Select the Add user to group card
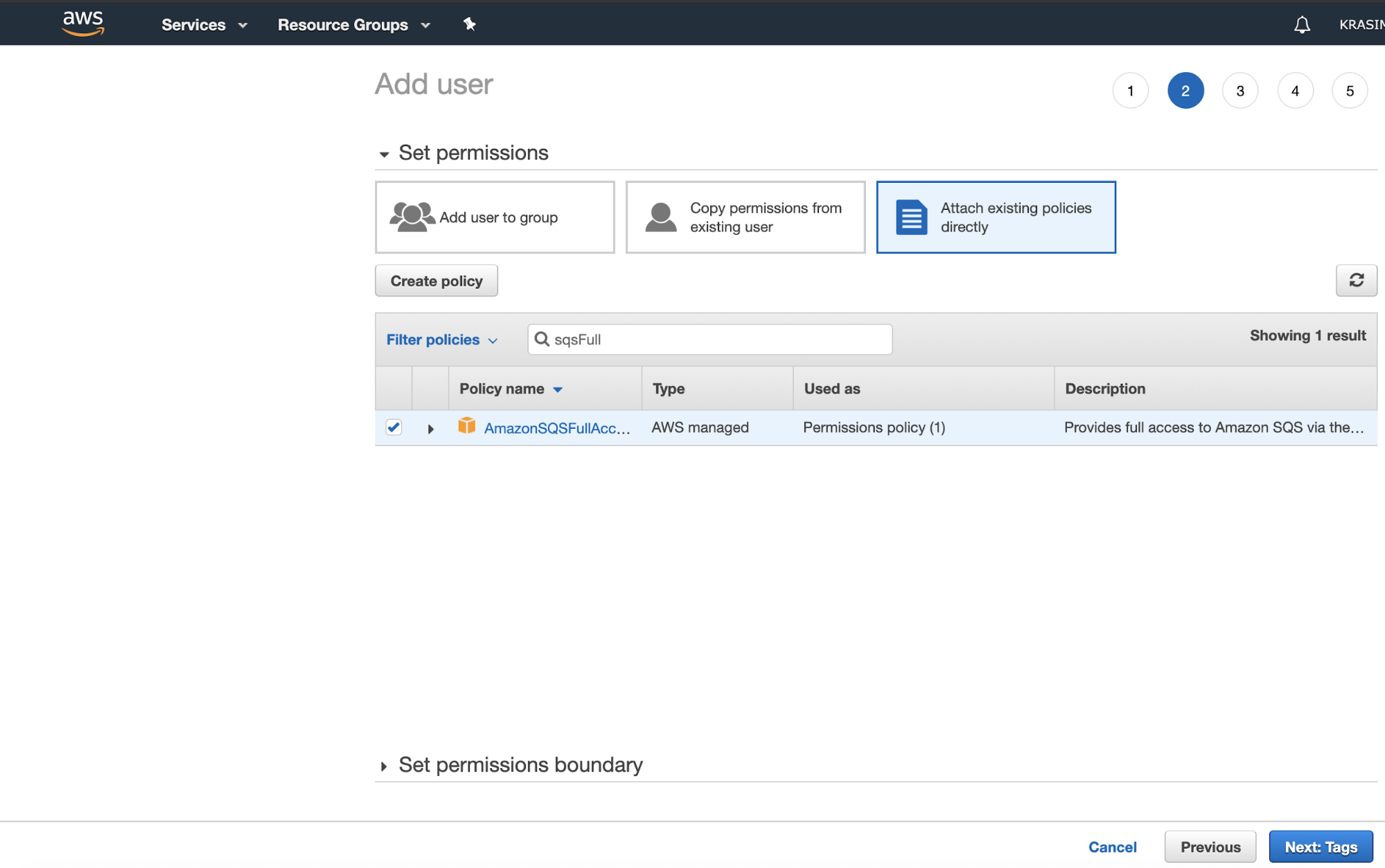1385x868 pixels. (x=495, y=218)
